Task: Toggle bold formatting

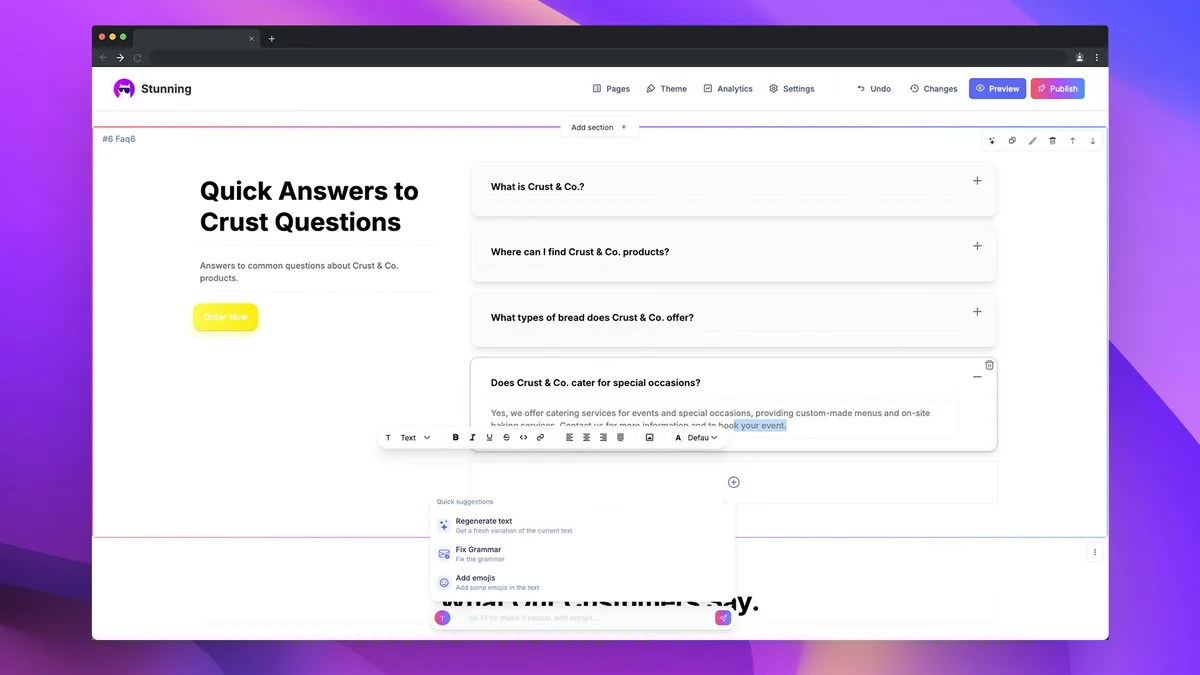Action: tap(456, 438)
